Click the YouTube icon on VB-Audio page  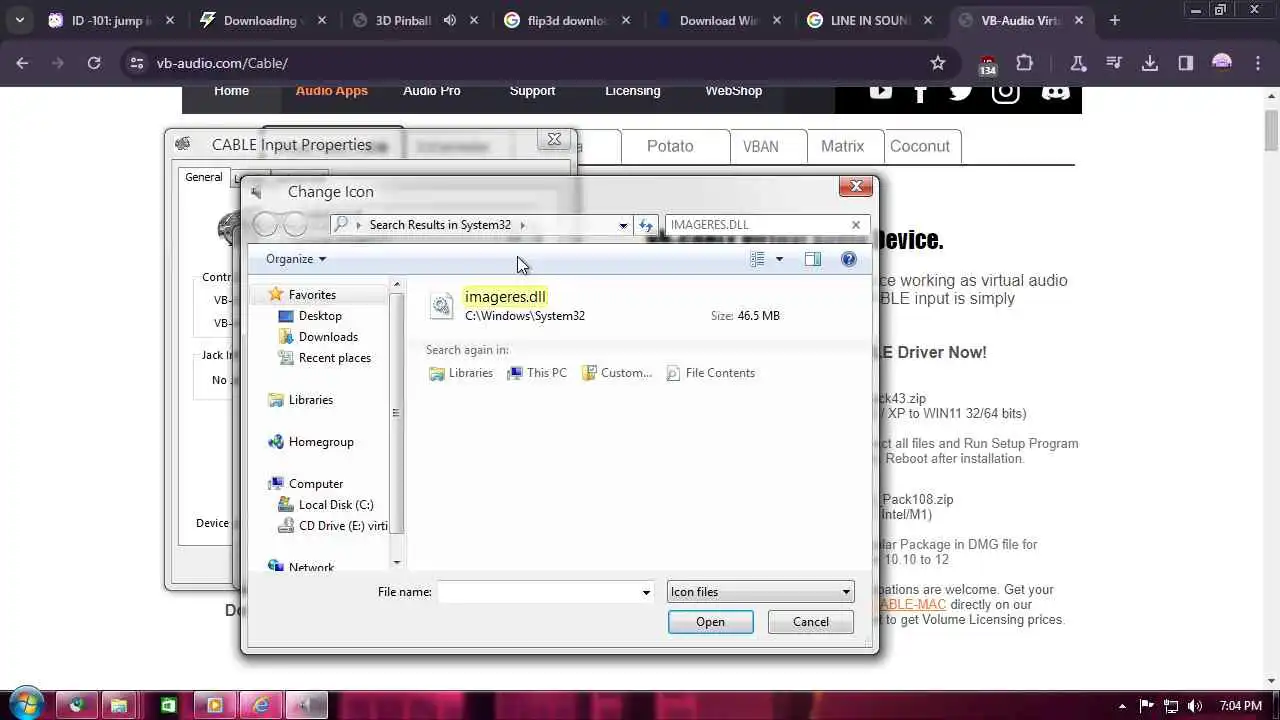coord(880,91)
